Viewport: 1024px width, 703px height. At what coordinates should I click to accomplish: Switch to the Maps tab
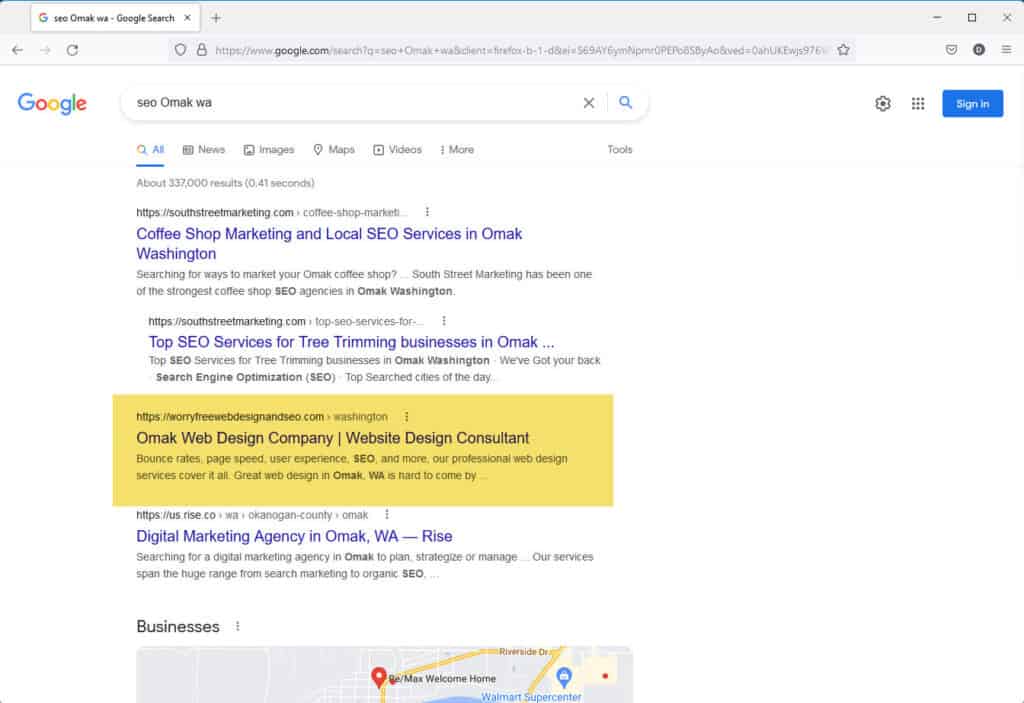pos(334,150)
